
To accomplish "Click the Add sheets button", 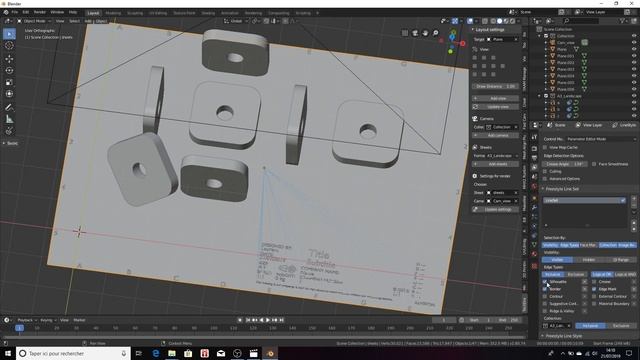I will (x=496, y=164).
